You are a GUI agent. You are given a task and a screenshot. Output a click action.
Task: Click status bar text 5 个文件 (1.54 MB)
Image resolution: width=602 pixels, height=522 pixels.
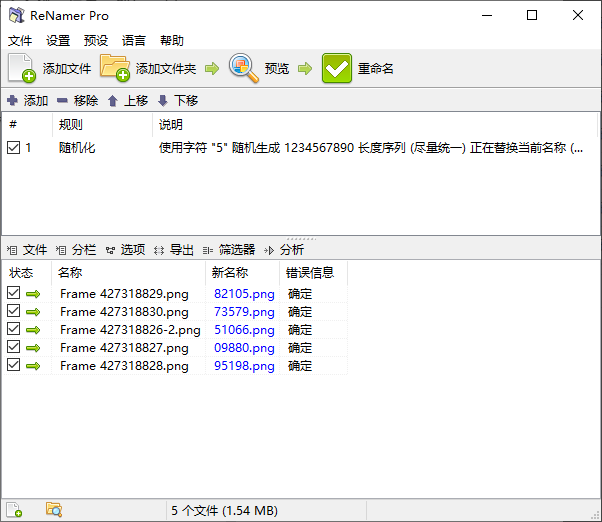pyautogui.click(x=225, y=510)
